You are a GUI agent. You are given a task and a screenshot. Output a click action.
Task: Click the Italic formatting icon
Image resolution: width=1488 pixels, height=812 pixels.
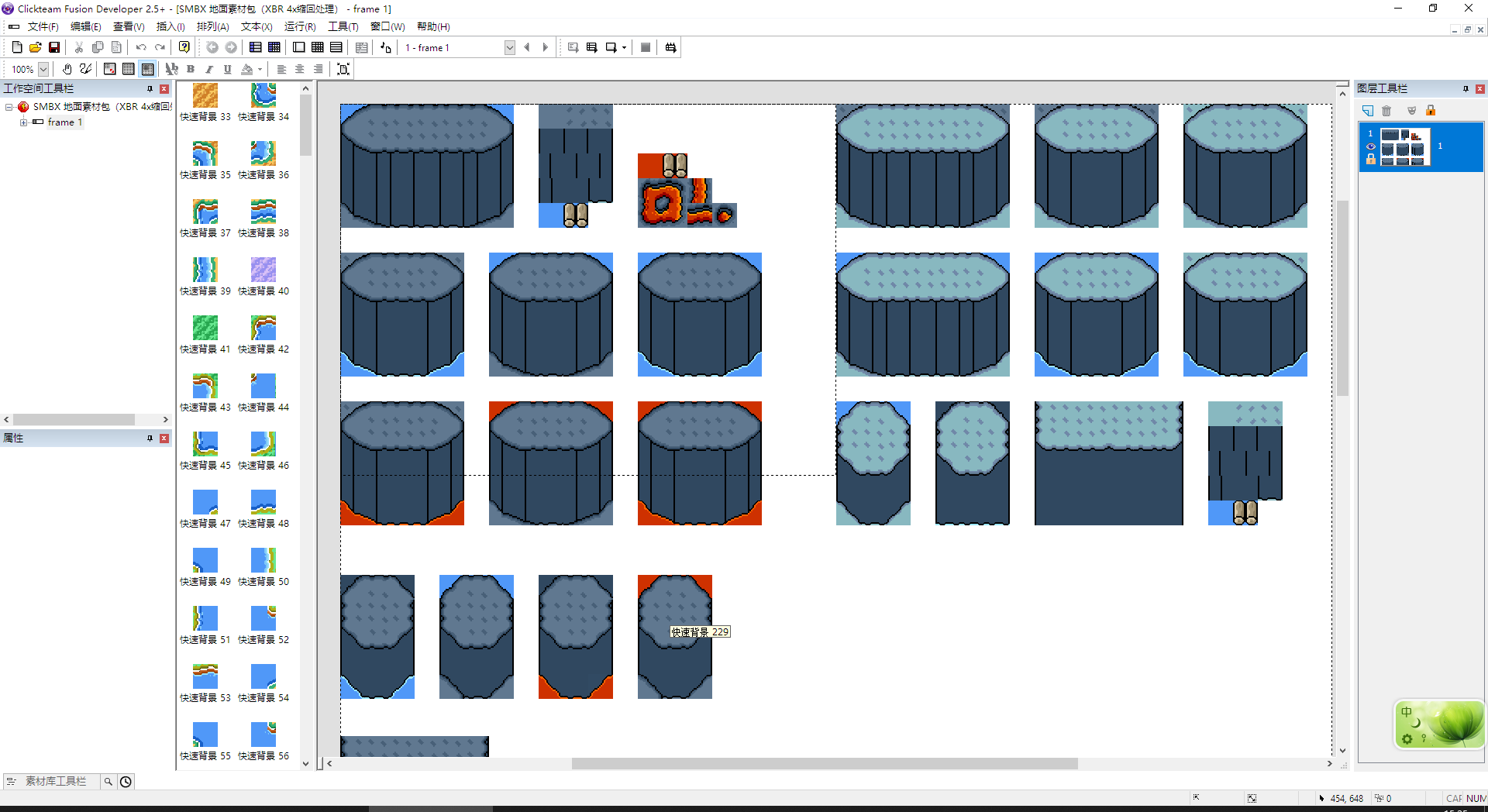click(x=209, y=69)
